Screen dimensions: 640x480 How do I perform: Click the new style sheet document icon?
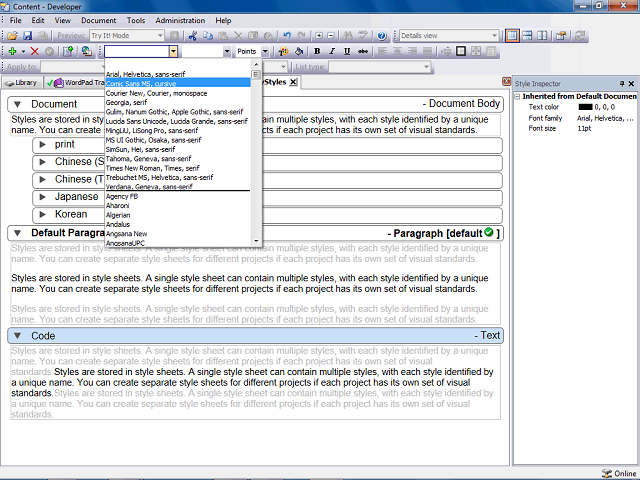tap(68, 51)
